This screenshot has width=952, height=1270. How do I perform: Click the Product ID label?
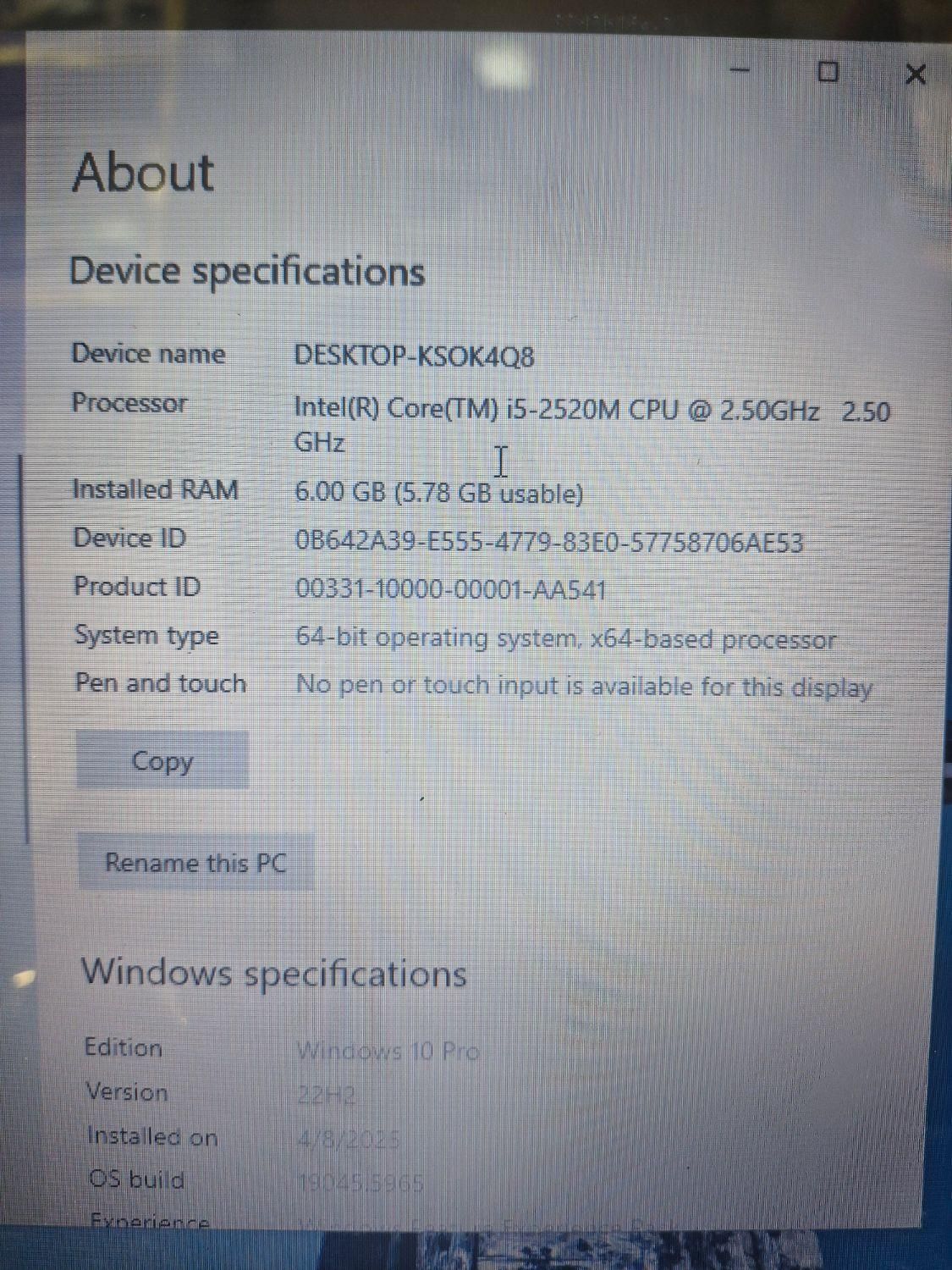click(137, 586)
